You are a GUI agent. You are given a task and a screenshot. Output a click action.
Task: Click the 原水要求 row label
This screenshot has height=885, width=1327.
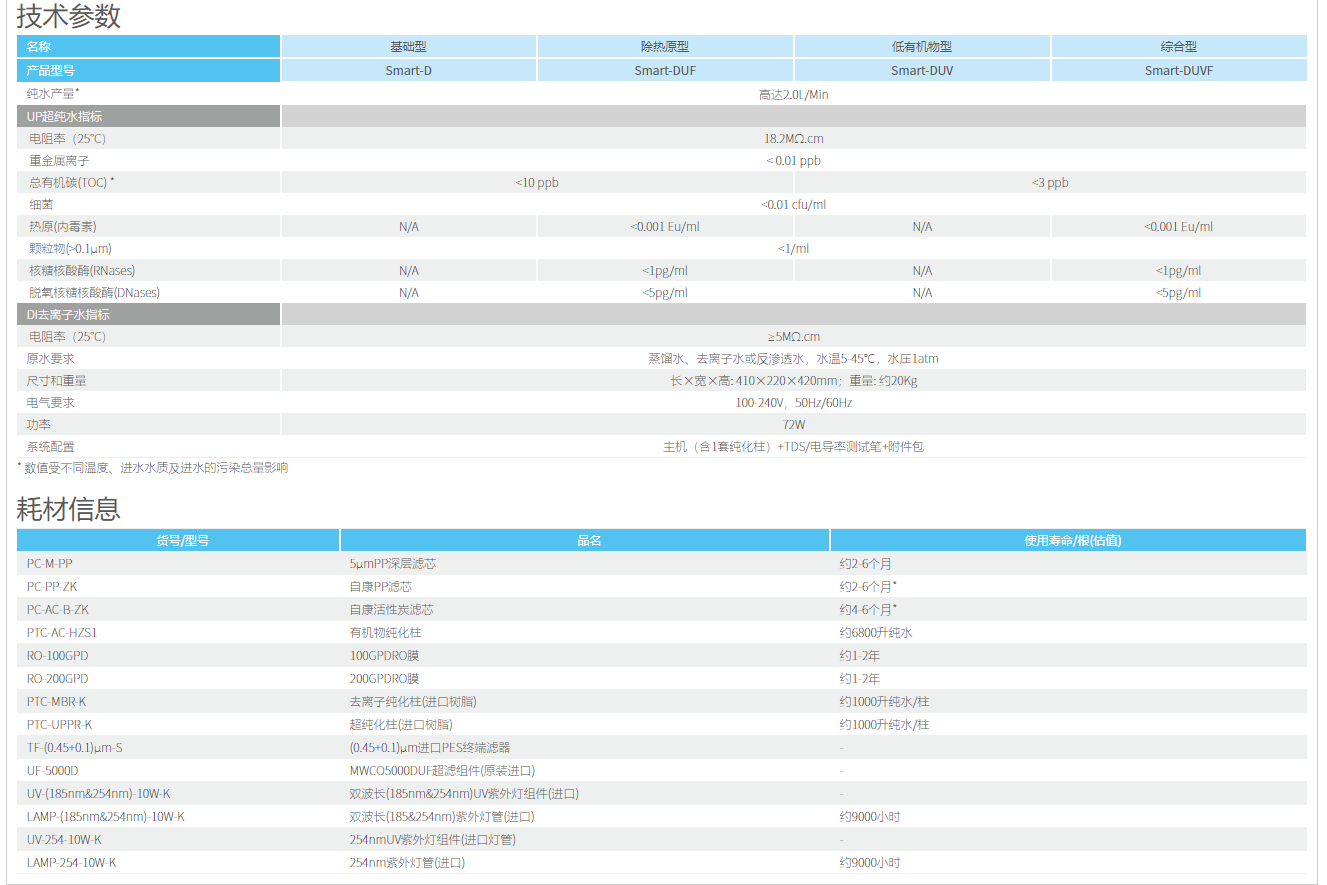click(50, 359)
